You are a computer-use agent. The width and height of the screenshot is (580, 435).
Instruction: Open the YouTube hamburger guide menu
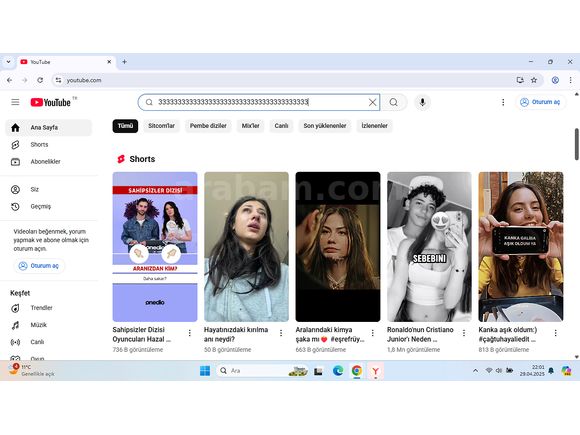pyautogui.click(x=15, y=102)
